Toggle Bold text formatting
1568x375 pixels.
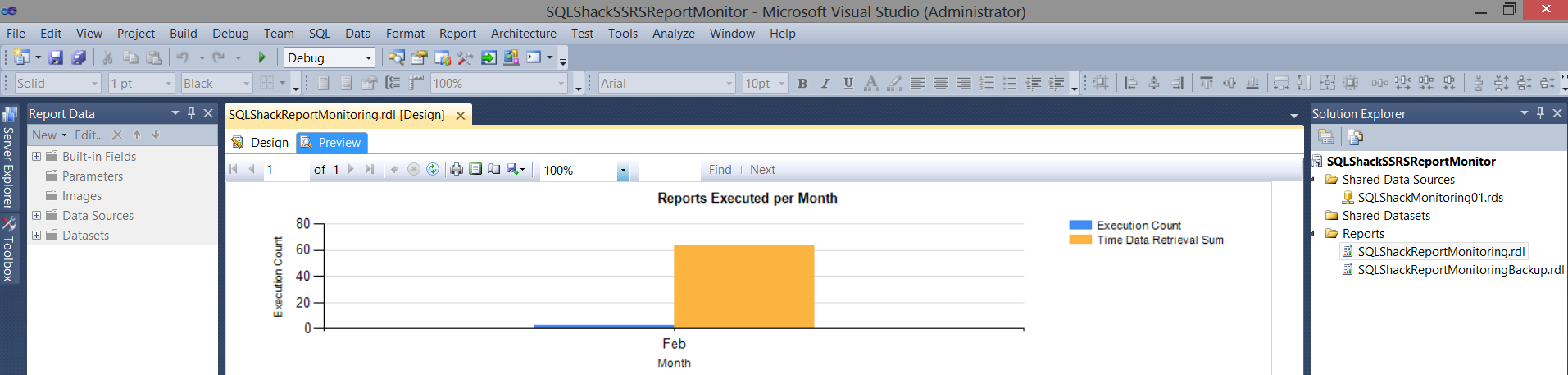pos(802,84)
